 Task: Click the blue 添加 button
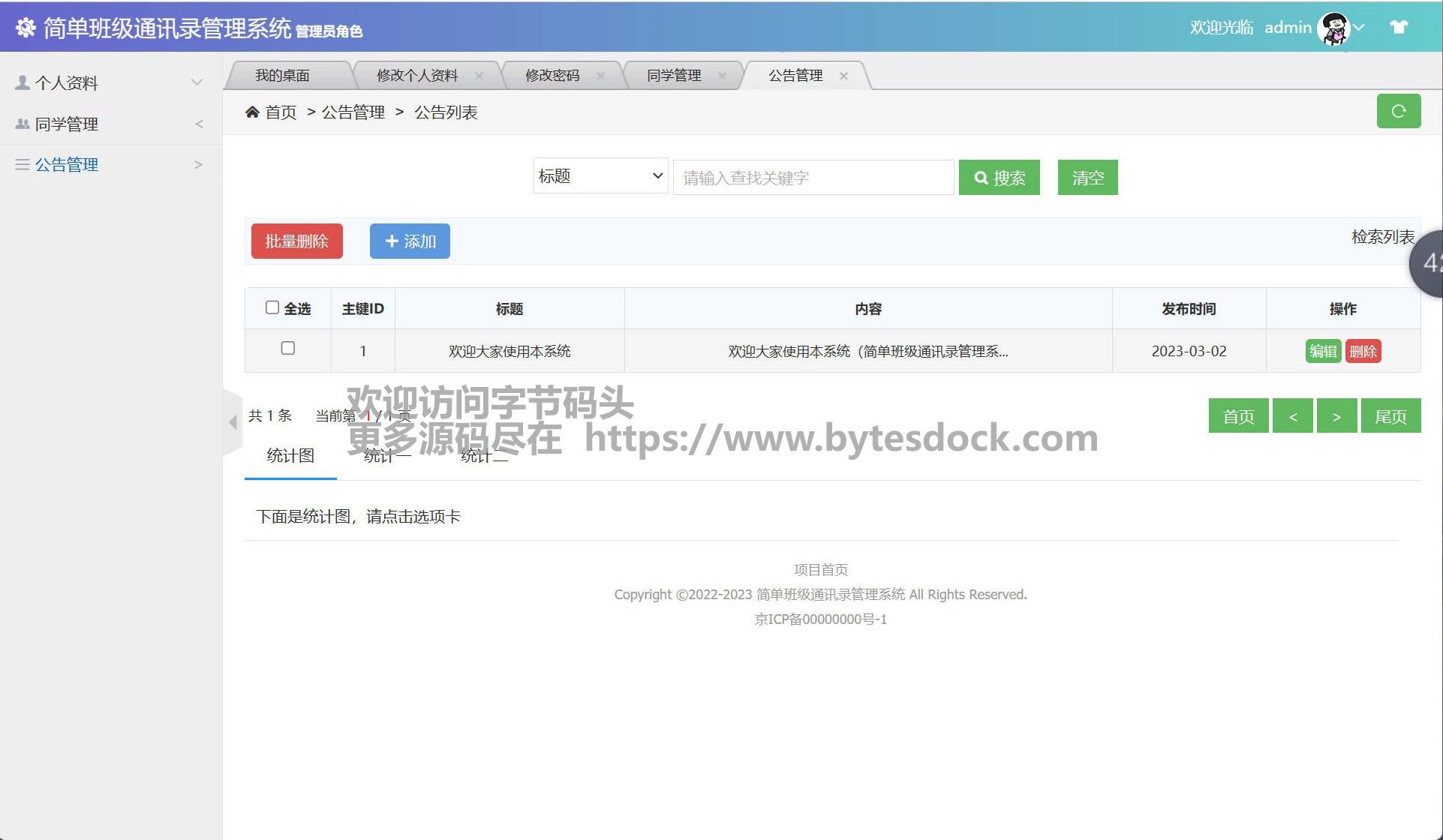coord(410,241)
